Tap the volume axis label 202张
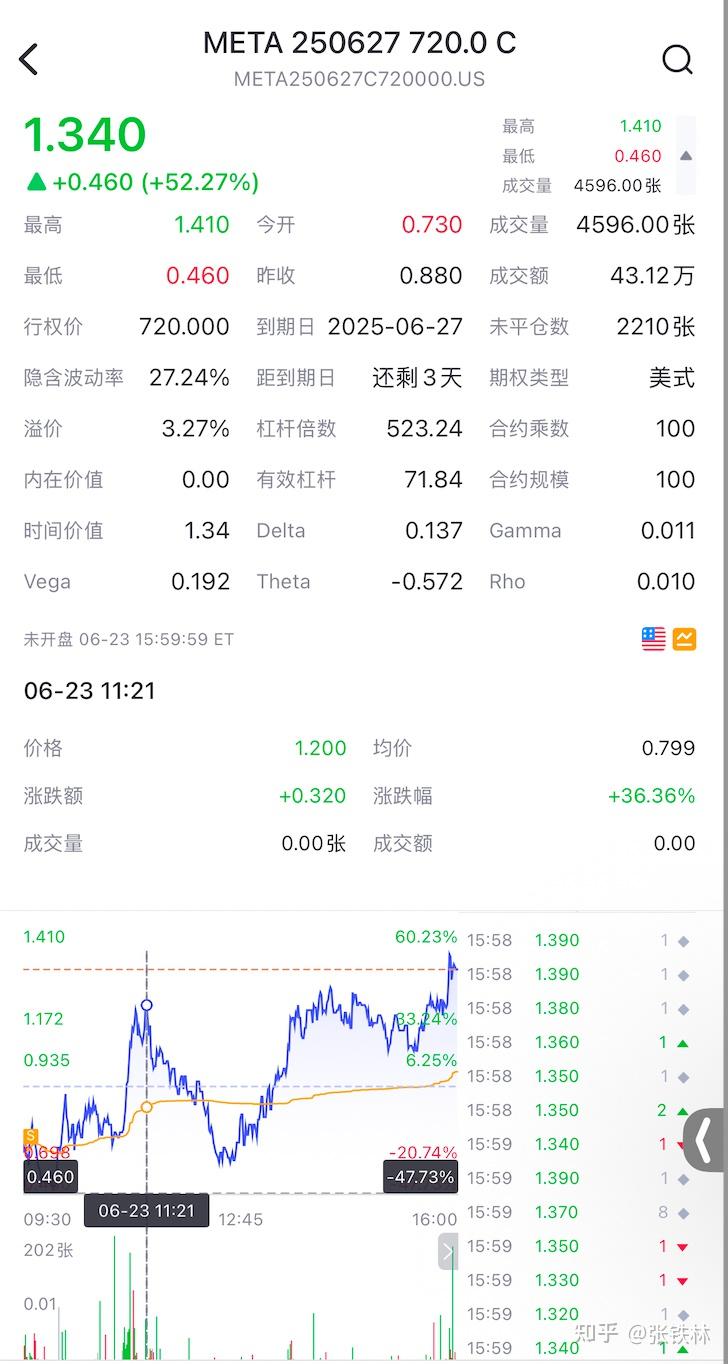This screenshot has width=728, height=1364. tap(49, 1250)
